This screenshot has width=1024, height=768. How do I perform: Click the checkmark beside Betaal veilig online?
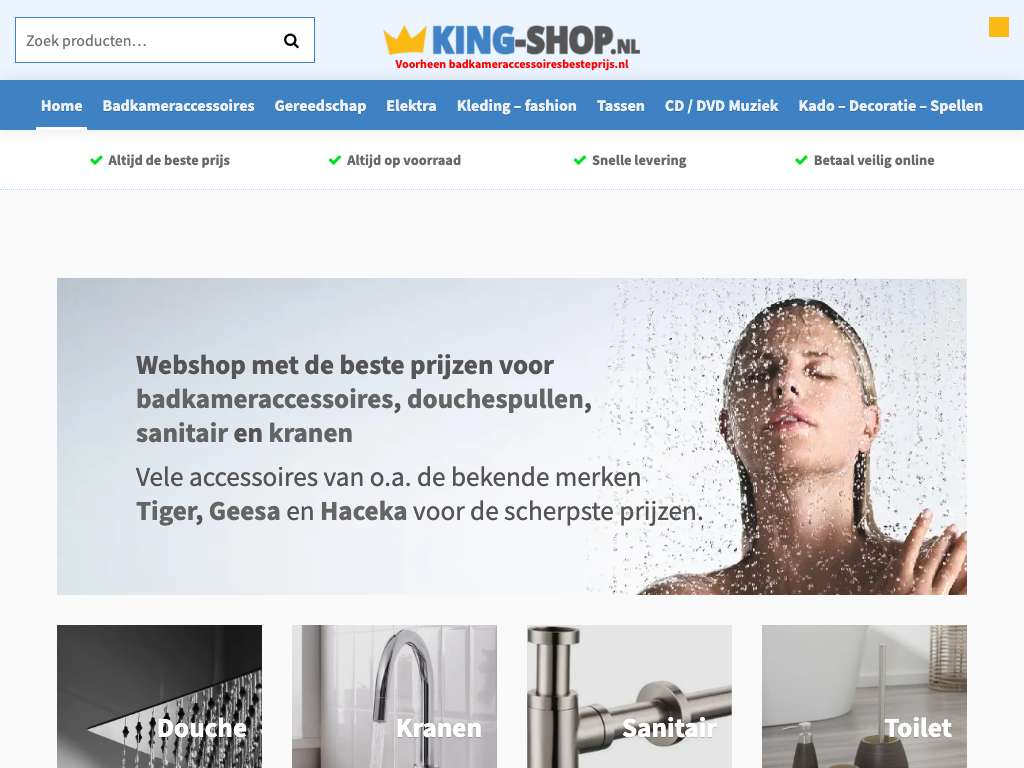pos(801,160)
